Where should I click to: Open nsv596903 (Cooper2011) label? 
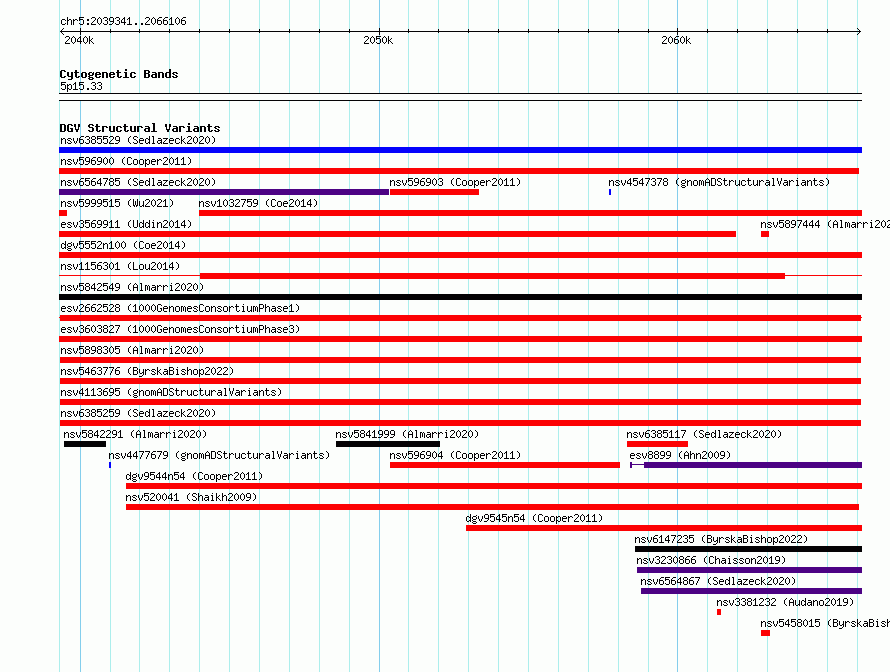[455, 182]
